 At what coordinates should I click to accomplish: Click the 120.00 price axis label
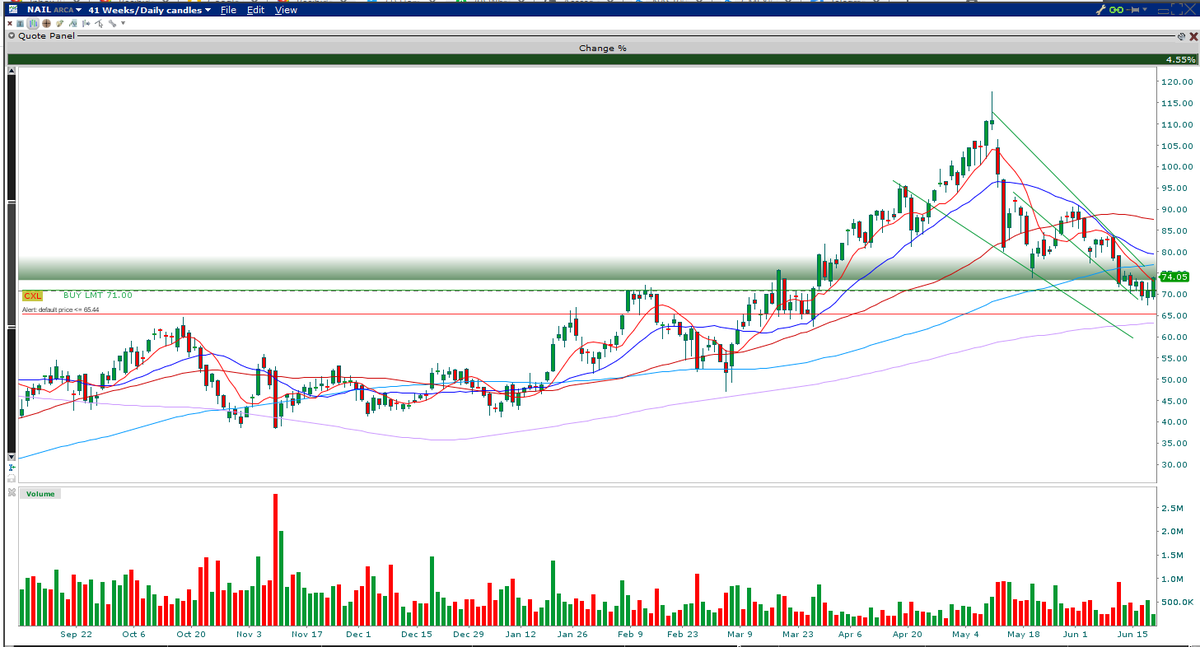tap(1178, 82)
